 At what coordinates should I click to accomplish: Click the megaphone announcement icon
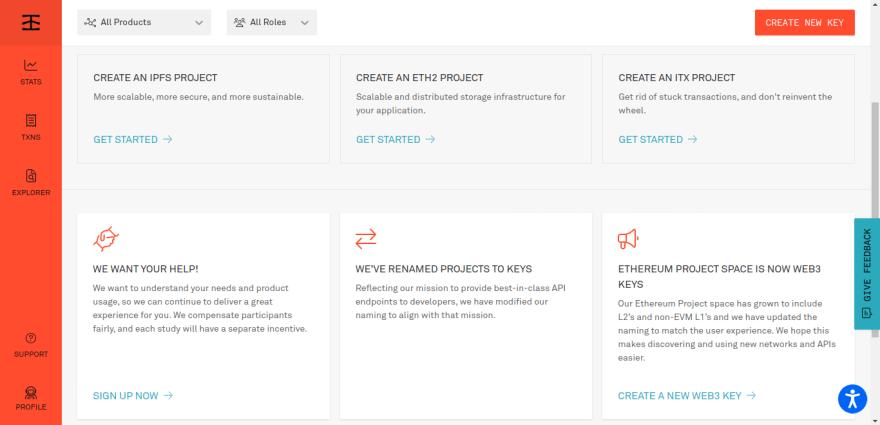point(628,238)
